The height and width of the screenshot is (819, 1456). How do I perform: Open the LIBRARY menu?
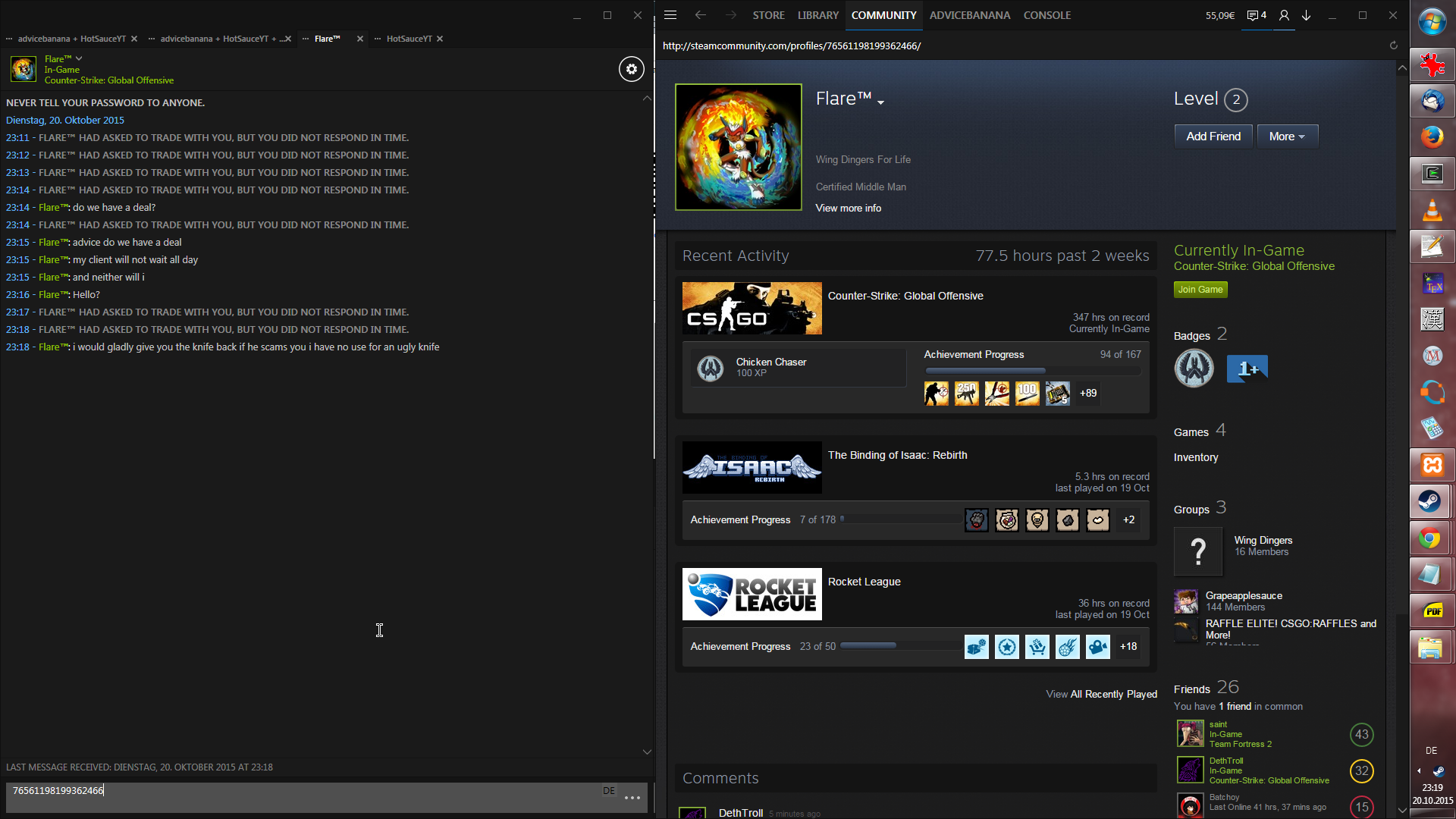click(817, 15)
